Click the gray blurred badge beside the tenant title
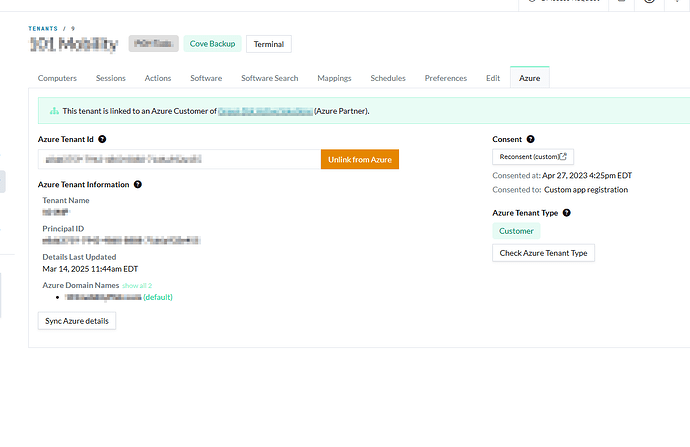 click(x=154, y=44)
